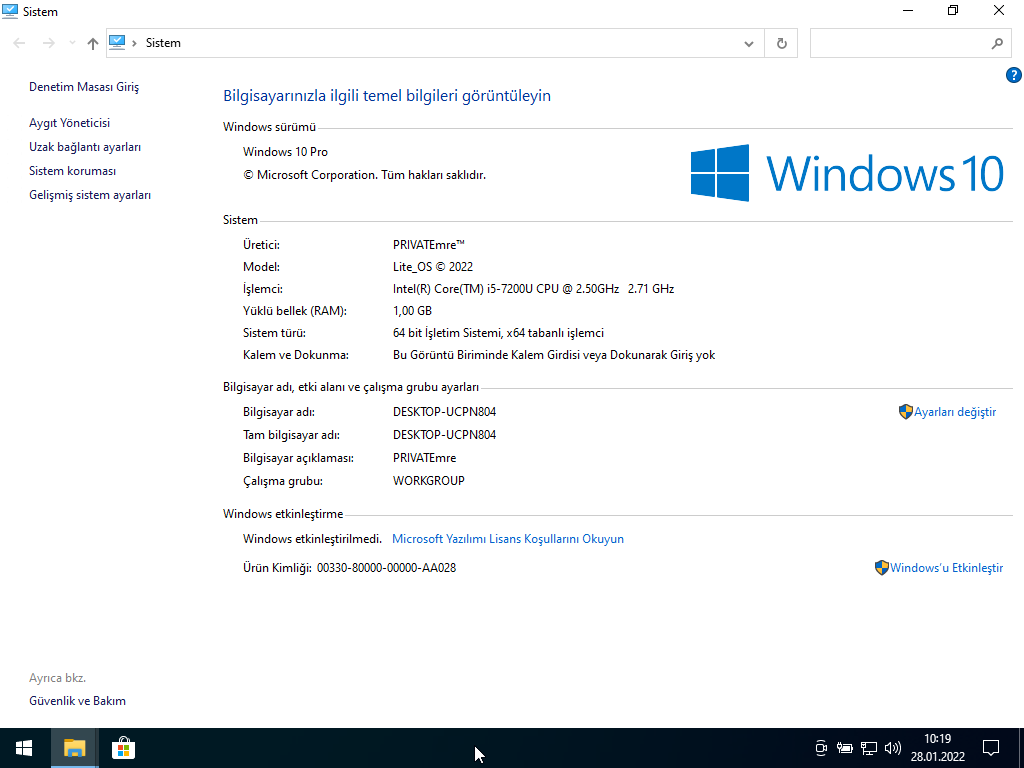Screen dimensions: 1024x768
Task: Open the blue help question mark
Action: [x=1014, y=75]
